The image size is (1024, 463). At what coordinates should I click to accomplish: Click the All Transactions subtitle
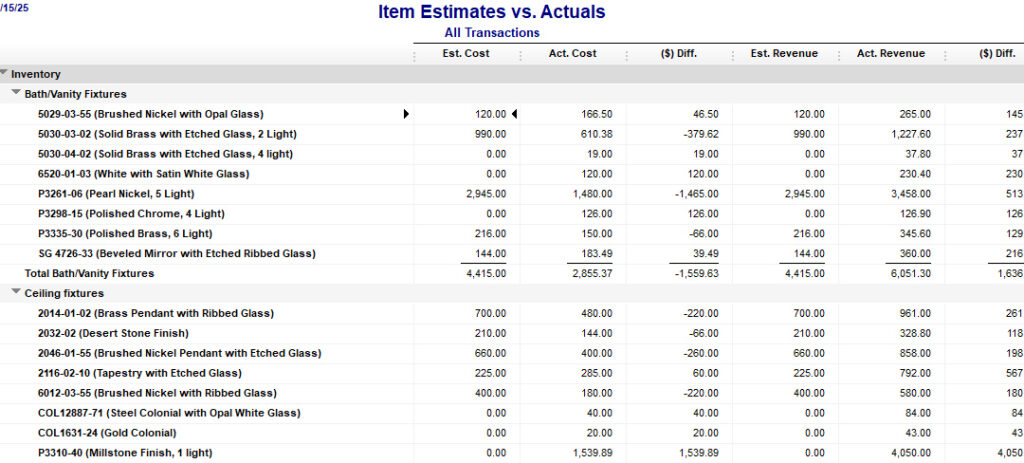(x=491, y=33)
